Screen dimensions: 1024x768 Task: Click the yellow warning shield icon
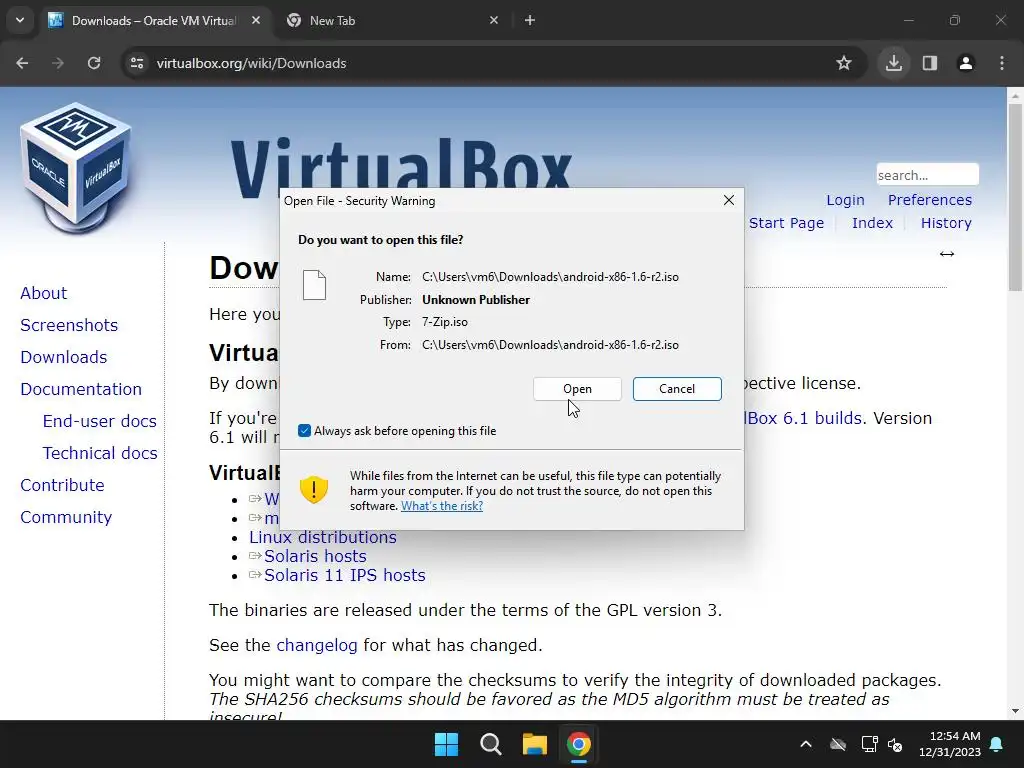[x=313, y=488]
